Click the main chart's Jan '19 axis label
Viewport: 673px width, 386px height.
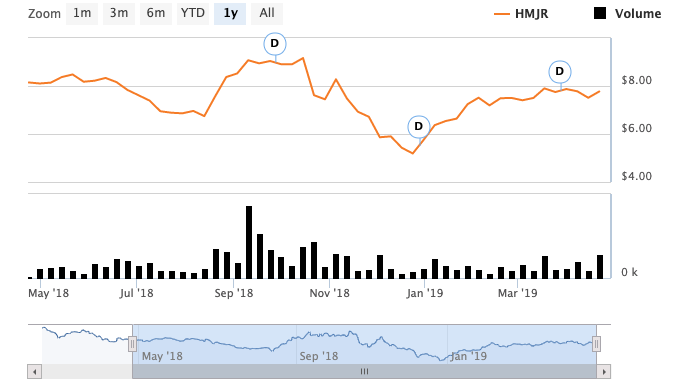tap(424, 293)
